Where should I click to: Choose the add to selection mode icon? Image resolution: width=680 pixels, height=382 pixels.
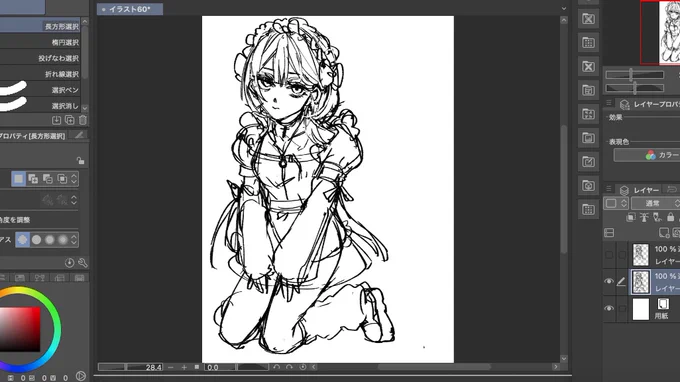point(33,179)
